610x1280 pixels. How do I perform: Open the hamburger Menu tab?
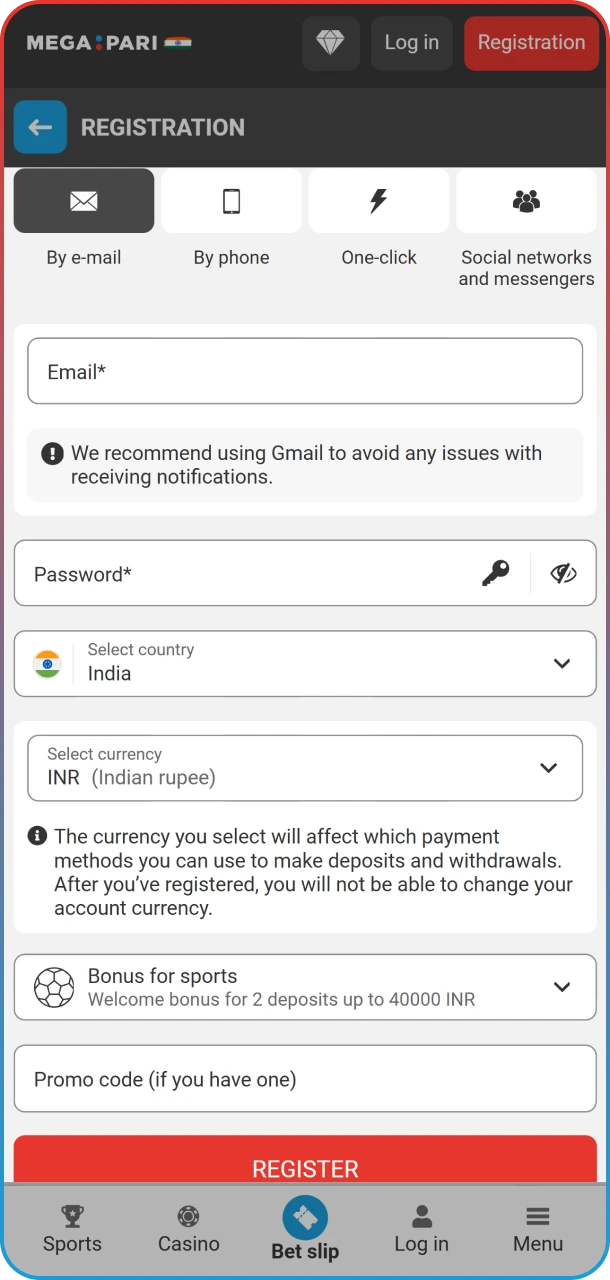[538, 1229]
